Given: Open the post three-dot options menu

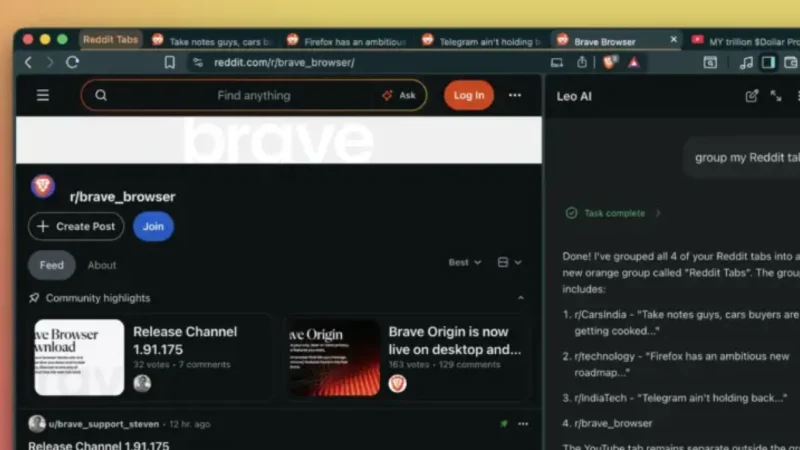Looking at the screenshot, I should [x=523, y=424].
